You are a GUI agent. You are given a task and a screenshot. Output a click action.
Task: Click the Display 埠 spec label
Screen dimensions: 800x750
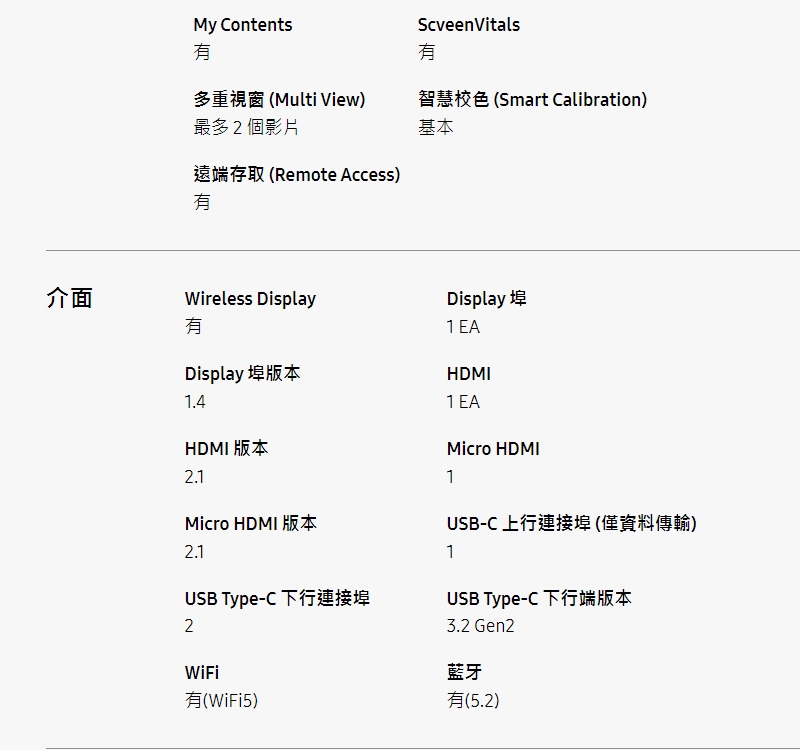[x=486, y=299]
